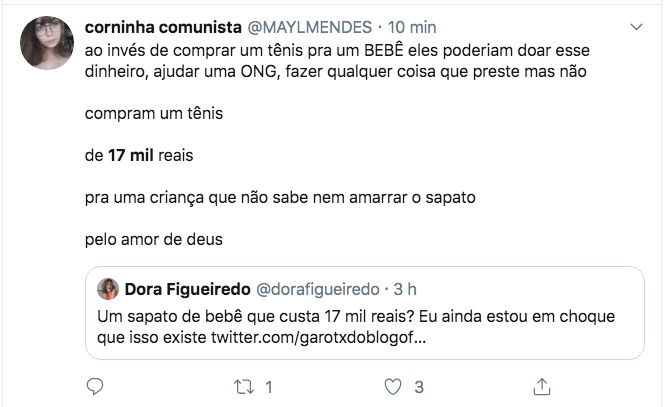Open the "Dora Figueiredo" name in the quoted tweet
The image size is (670, 407).
(187, 290)
